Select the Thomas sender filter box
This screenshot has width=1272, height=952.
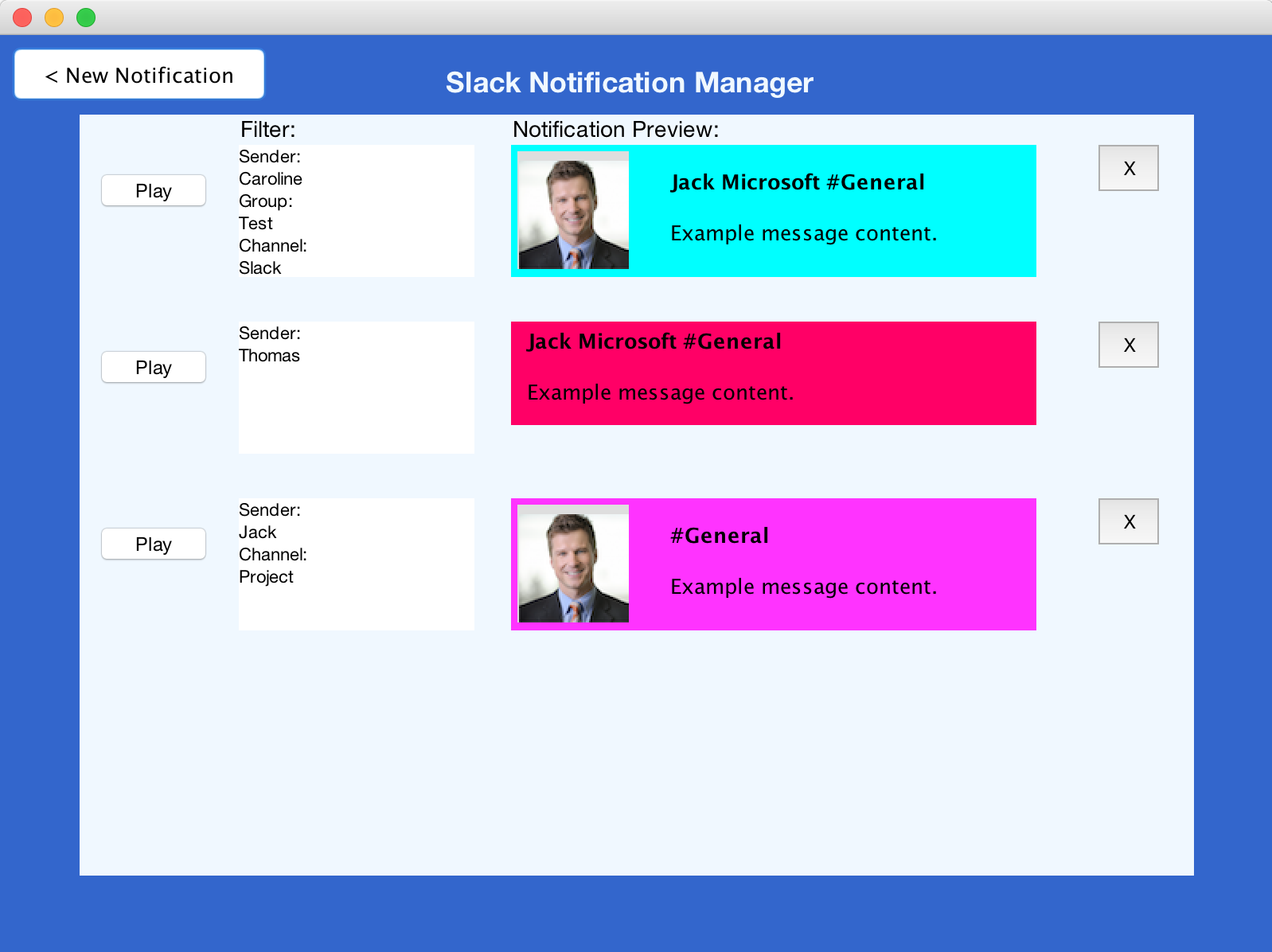[x=356, y=388]
